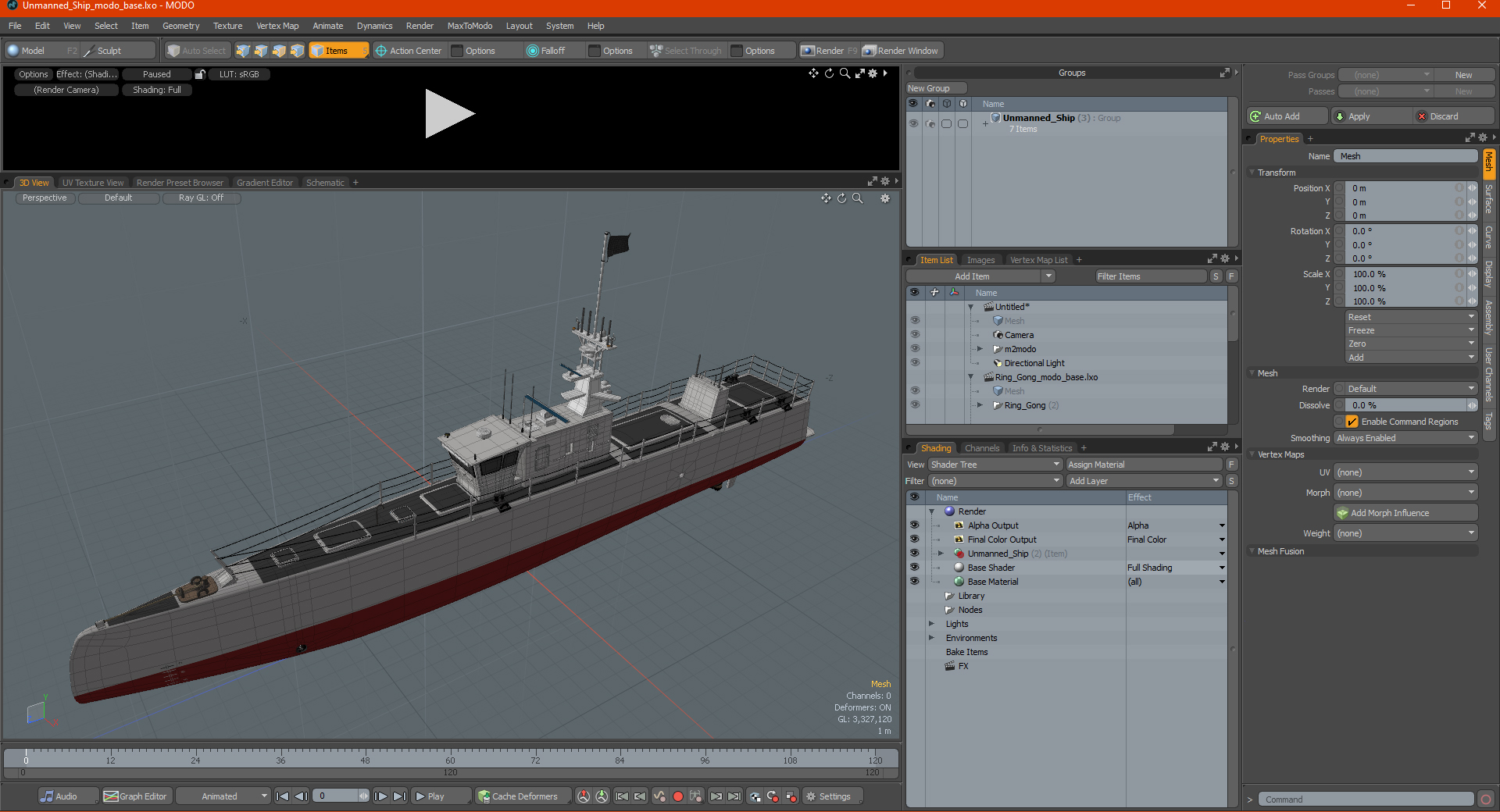Viewport: 1500px width, 812px height.
Task: Open timeline Settings
Action: coord(833,796)
